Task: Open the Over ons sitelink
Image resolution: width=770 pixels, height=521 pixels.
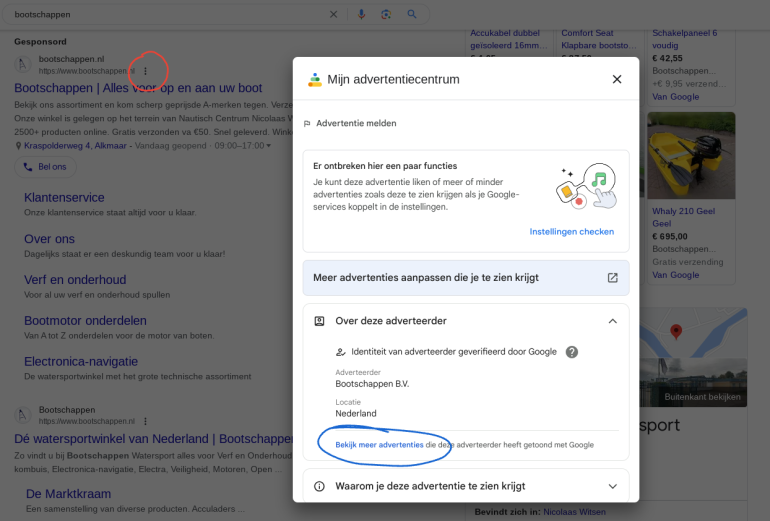Action: 50,239
